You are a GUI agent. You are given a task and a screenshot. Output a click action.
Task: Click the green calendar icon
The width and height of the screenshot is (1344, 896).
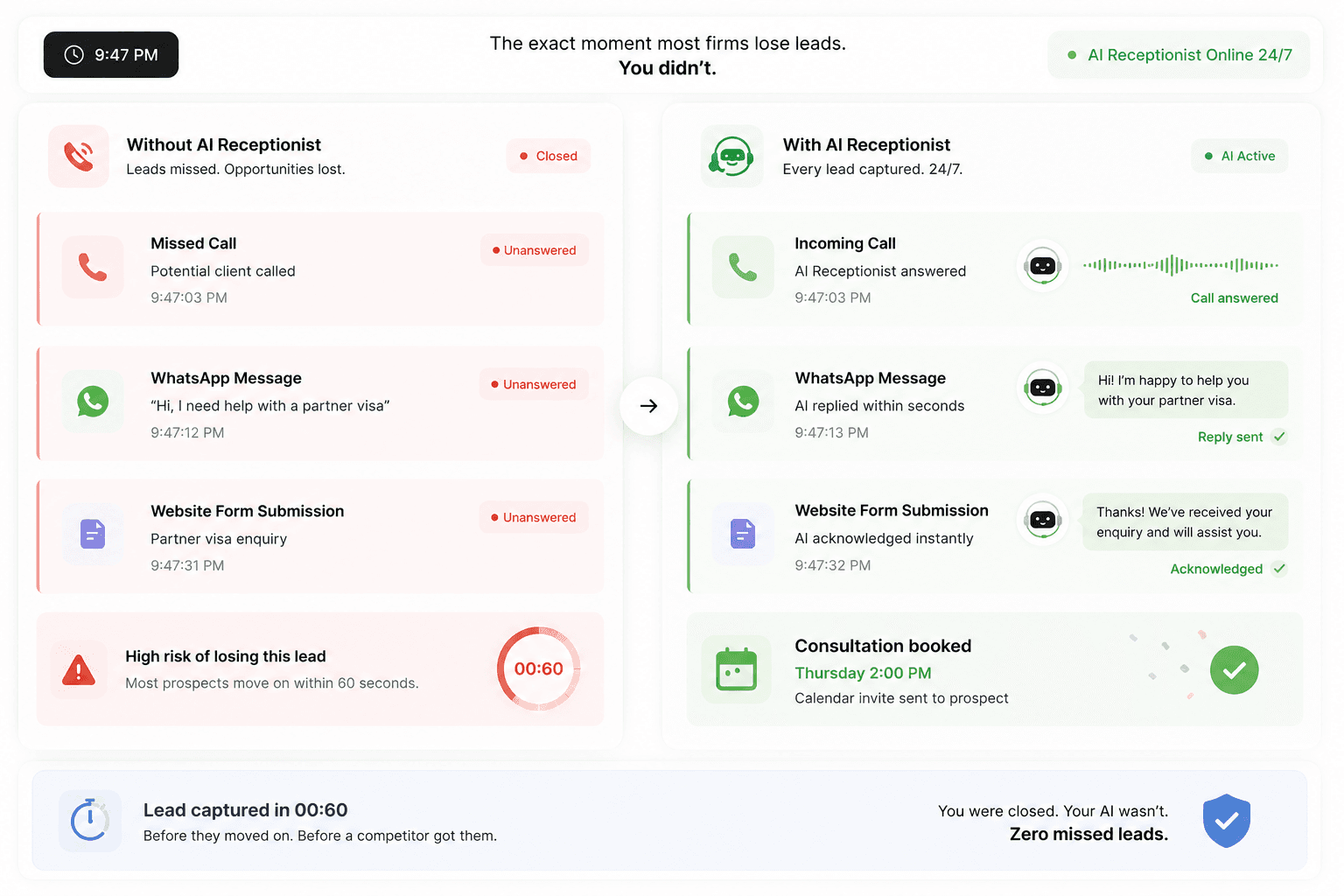tap(737, 669)
